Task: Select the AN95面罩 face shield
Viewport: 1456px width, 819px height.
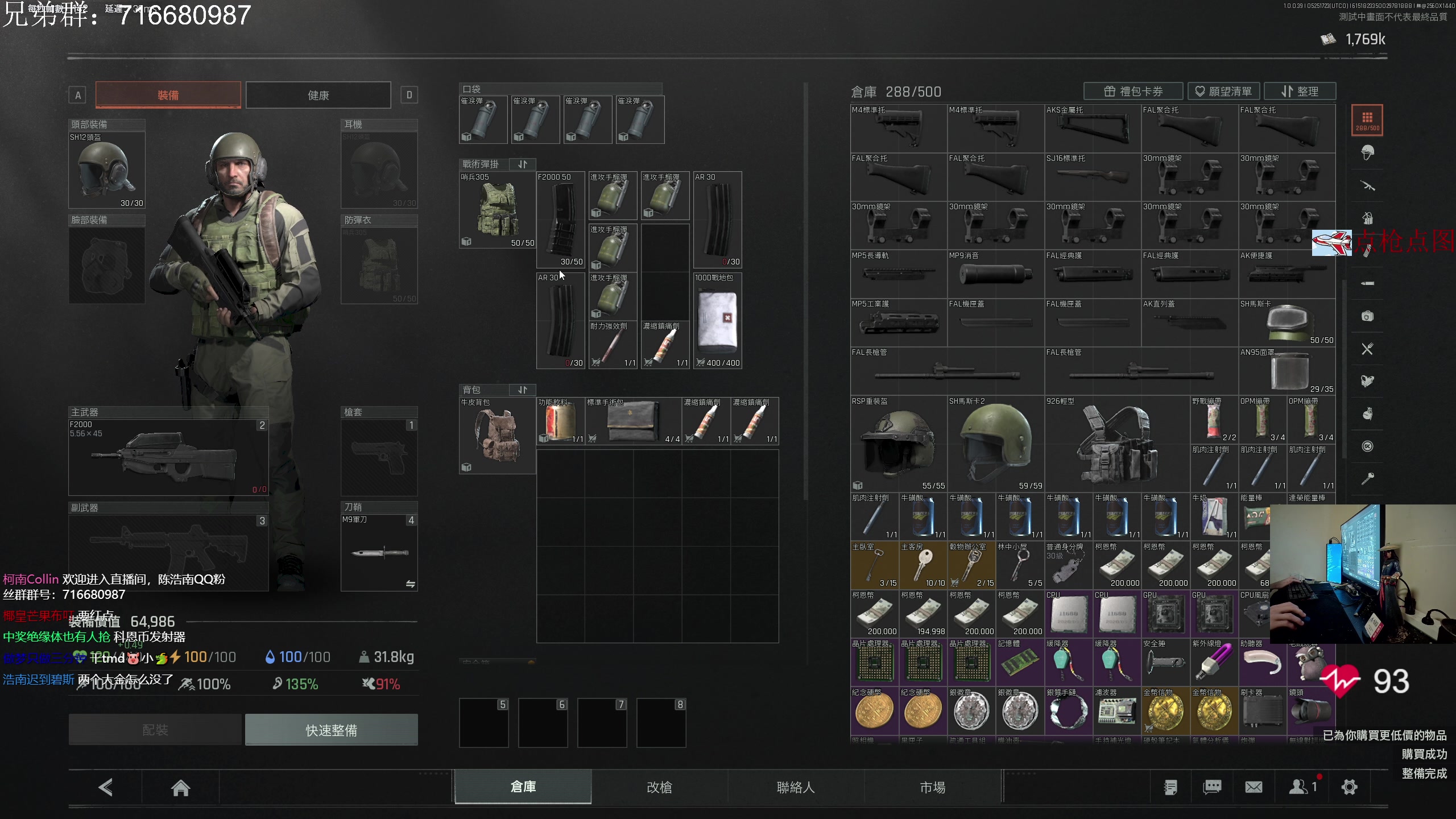Action: [1288, 371]
